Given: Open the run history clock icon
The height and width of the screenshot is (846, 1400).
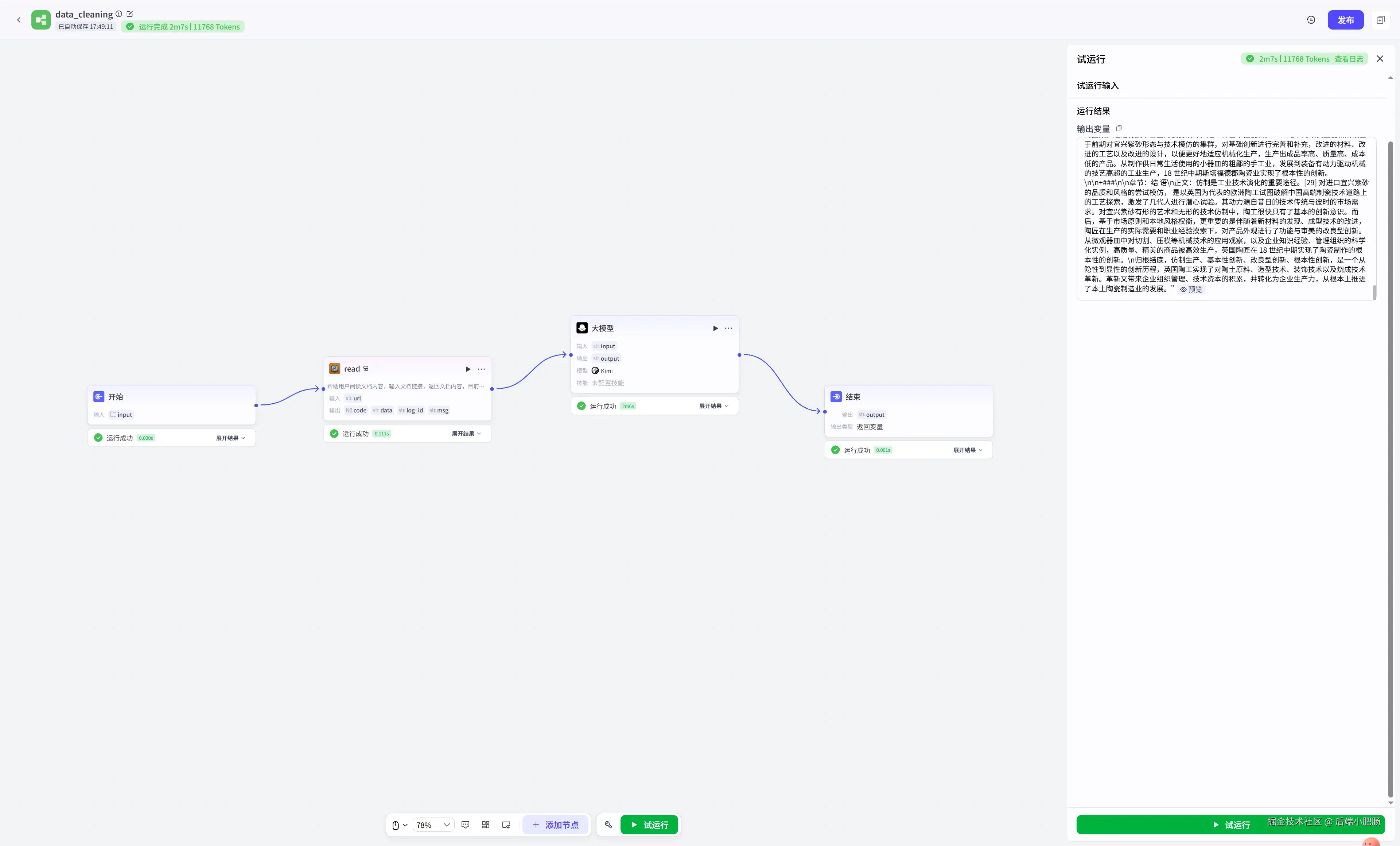Looking at the screenshot, I should pos(1311,20).
